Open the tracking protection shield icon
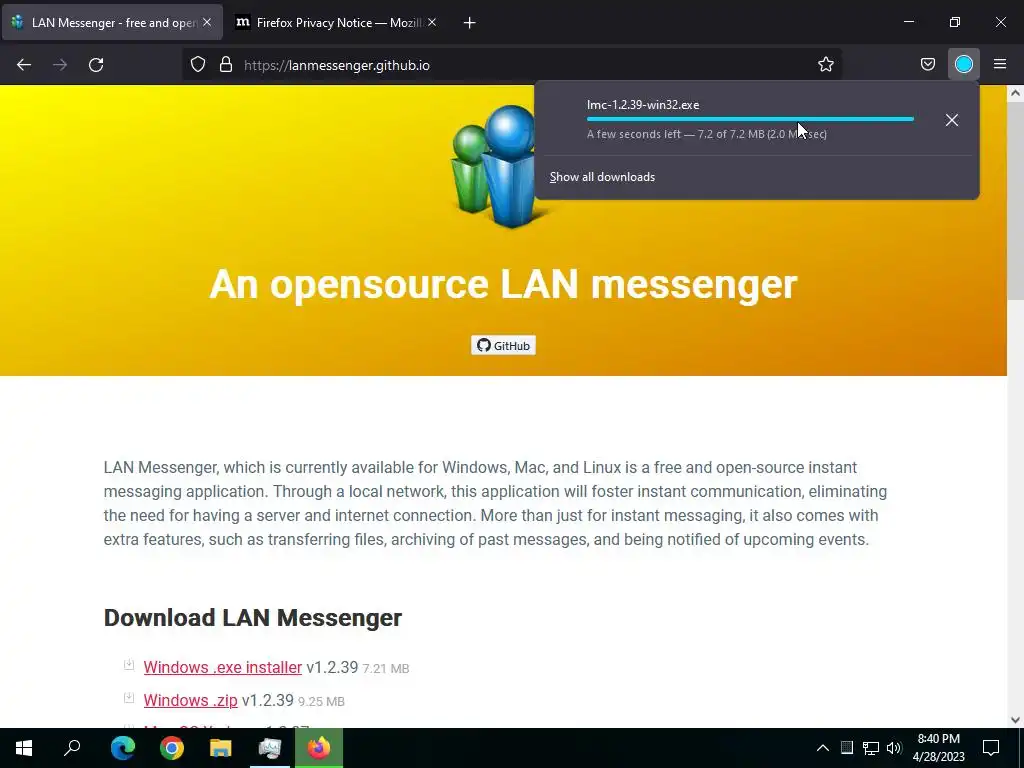 [x=198, y=65]
